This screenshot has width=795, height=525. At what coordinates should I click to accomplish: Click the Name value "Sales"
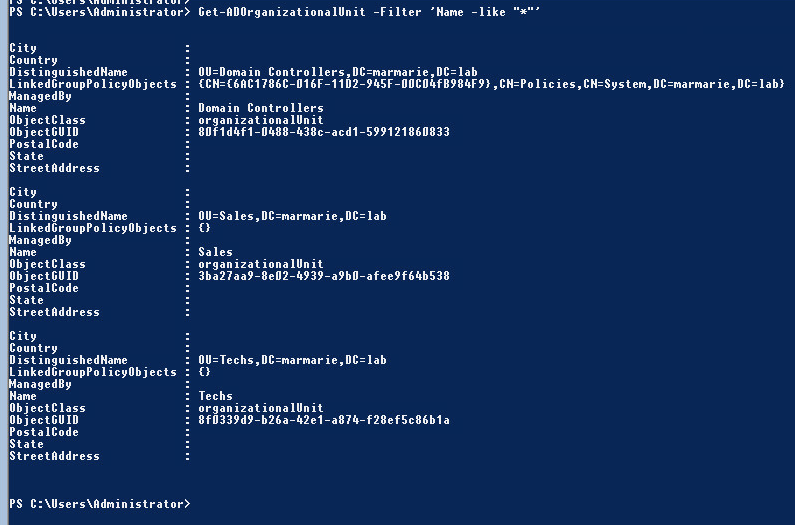point(216,252)
